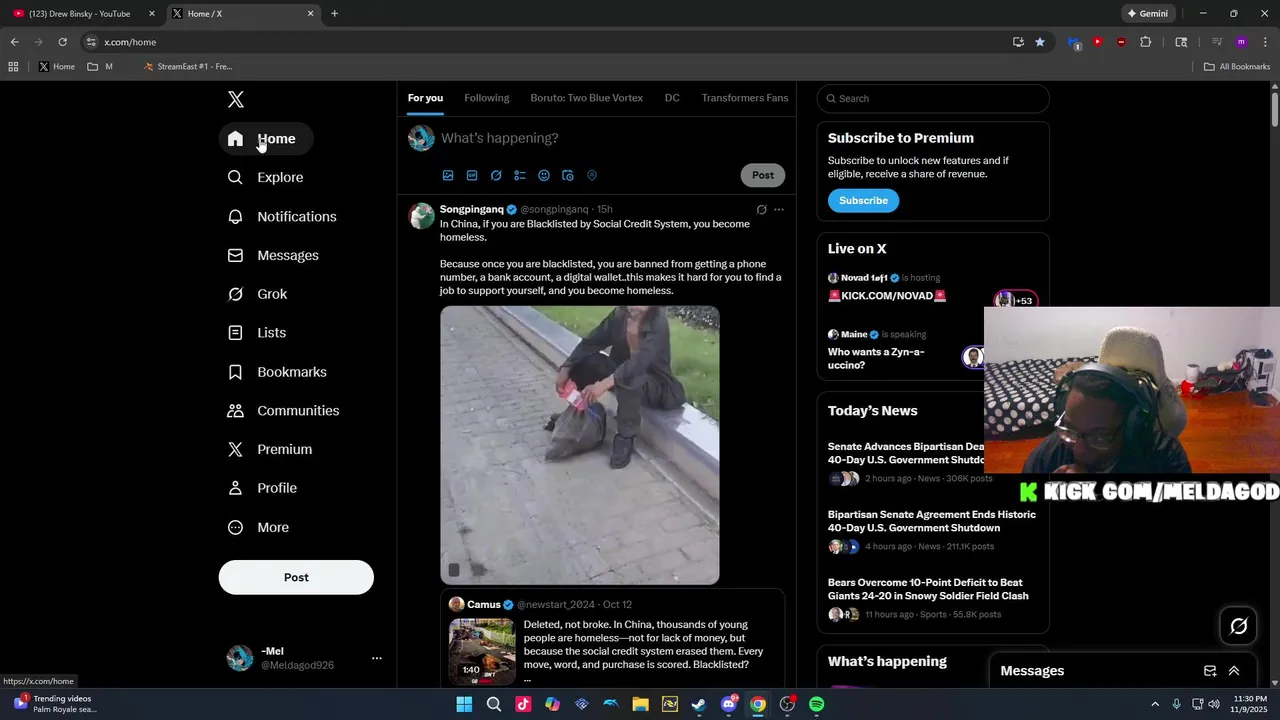Click the large Post button in the sidebar
The image size is (1280, 720).
tap(296, 577)
